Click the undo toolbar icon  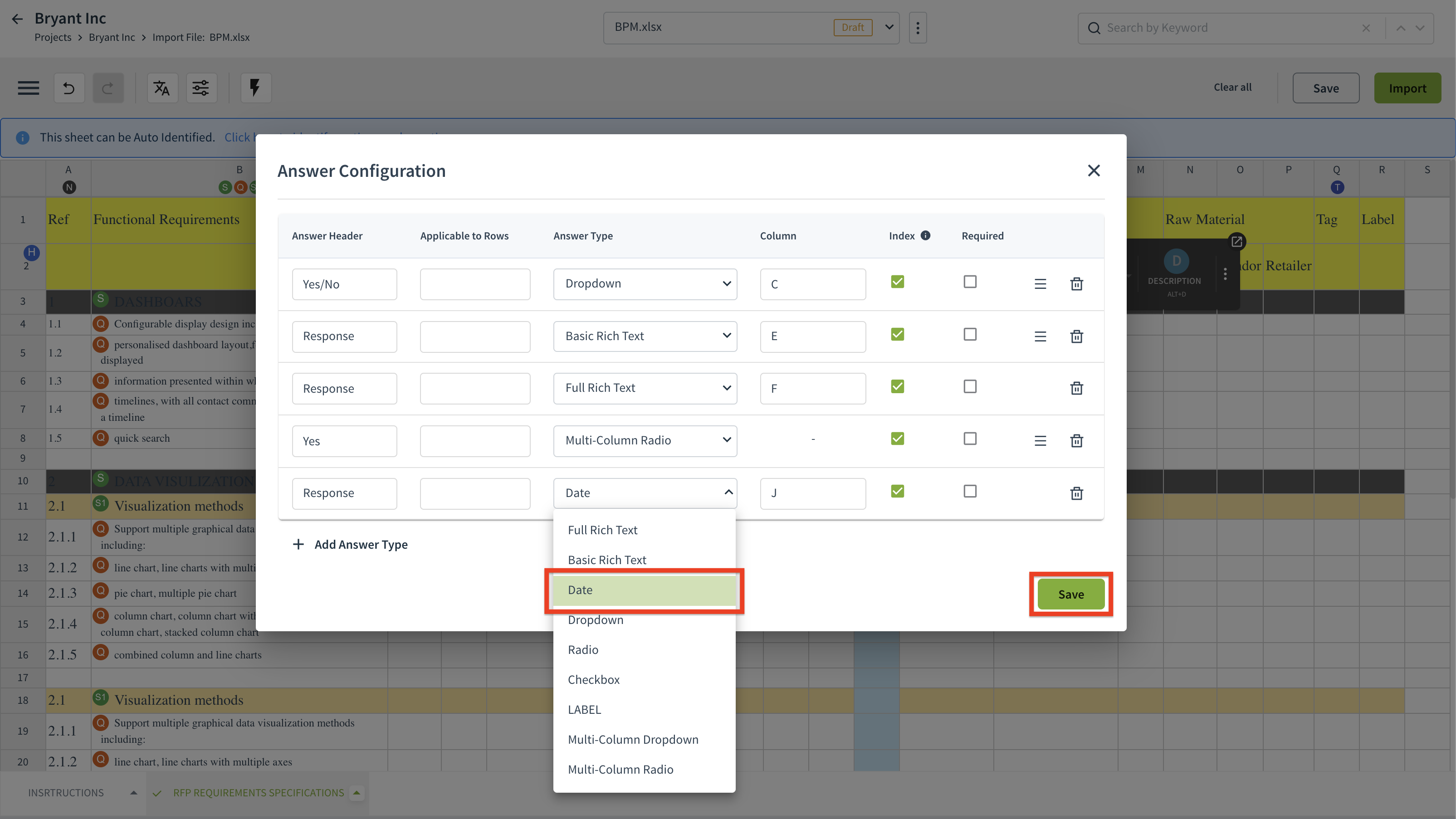[69, 88]
